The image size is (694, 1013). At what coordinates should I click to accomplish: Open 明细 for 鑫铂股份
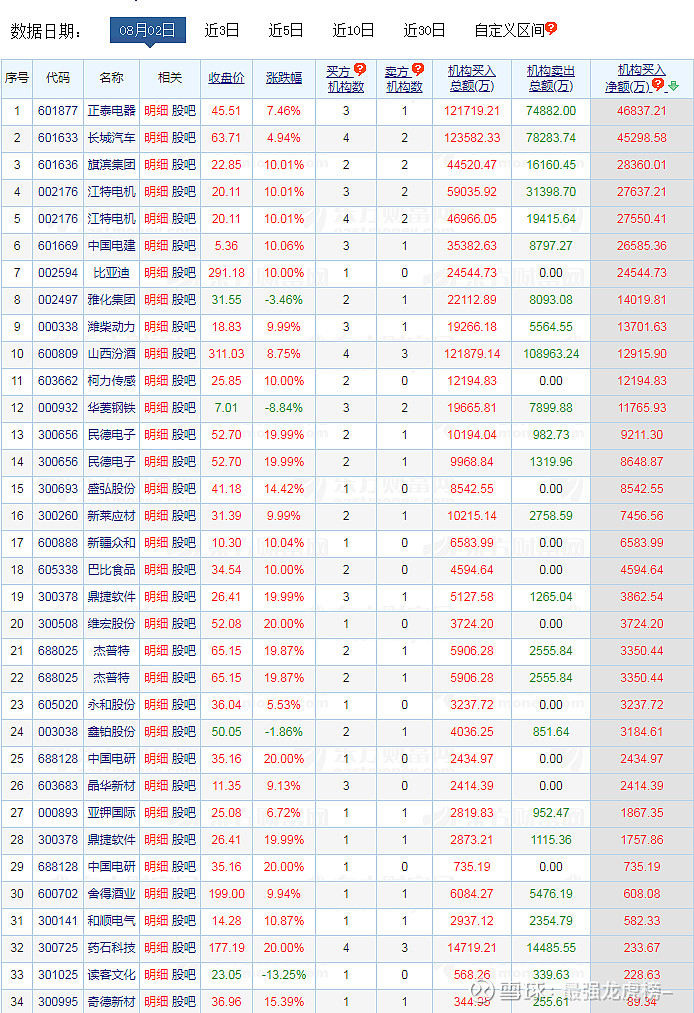coord(156,732)
